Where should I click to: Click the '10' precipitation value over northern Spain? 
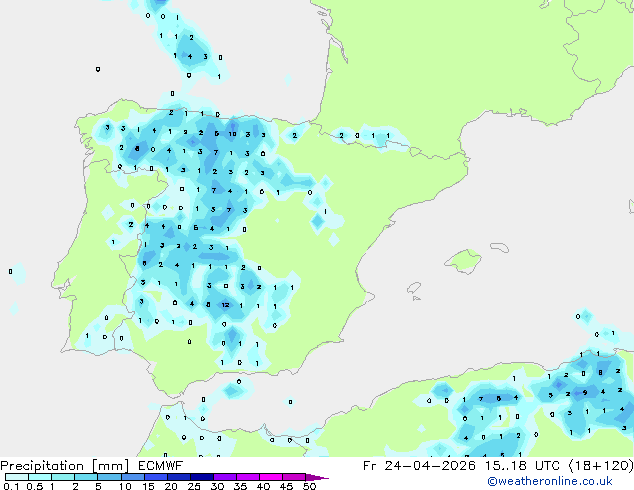(x=232, y=134)
